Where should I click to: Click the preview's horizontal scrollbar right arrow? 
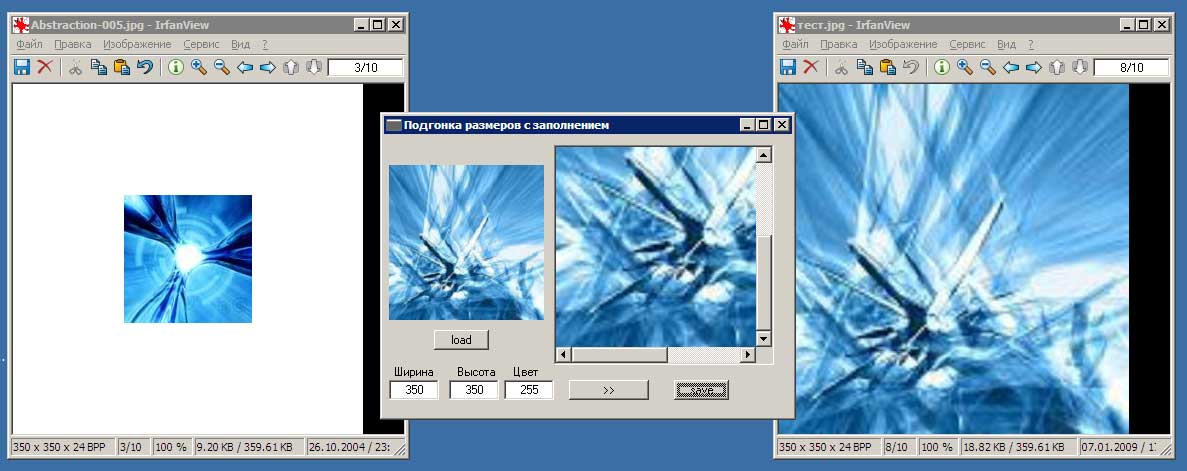(747, 355)
